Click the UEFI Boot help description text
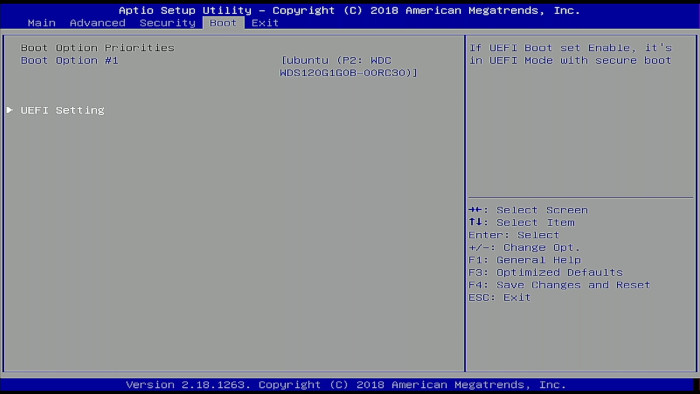Image resolution: width=700 pixels, height=394 pixels. click(570, 54)
